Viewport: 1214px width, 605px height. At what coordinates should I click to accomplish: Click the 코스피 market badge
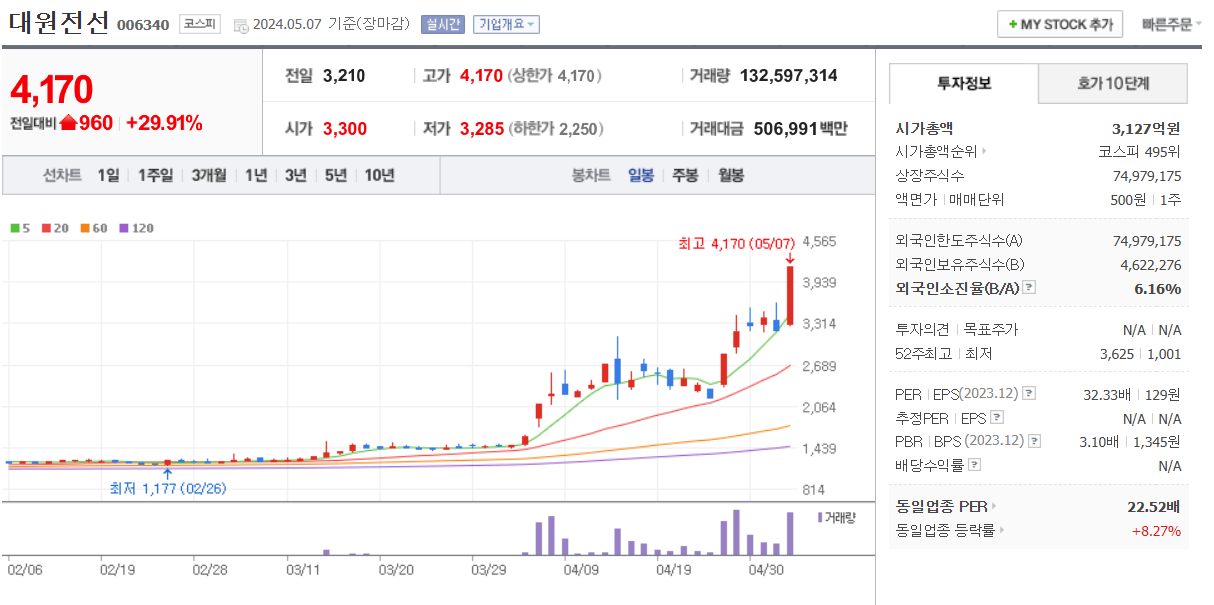200,24
